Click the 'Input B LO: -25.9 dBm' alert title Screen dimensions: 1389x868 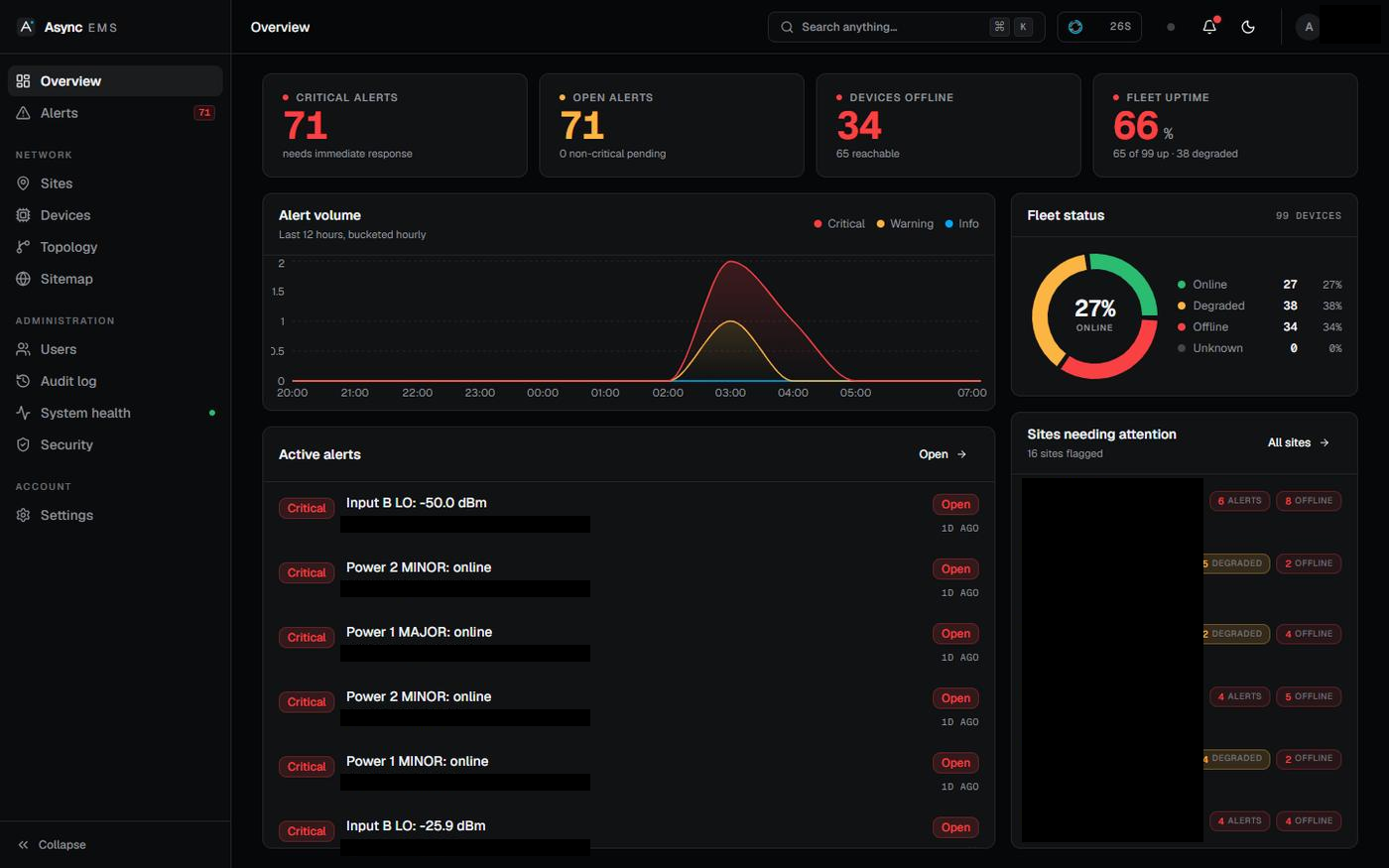click(416, 825)
